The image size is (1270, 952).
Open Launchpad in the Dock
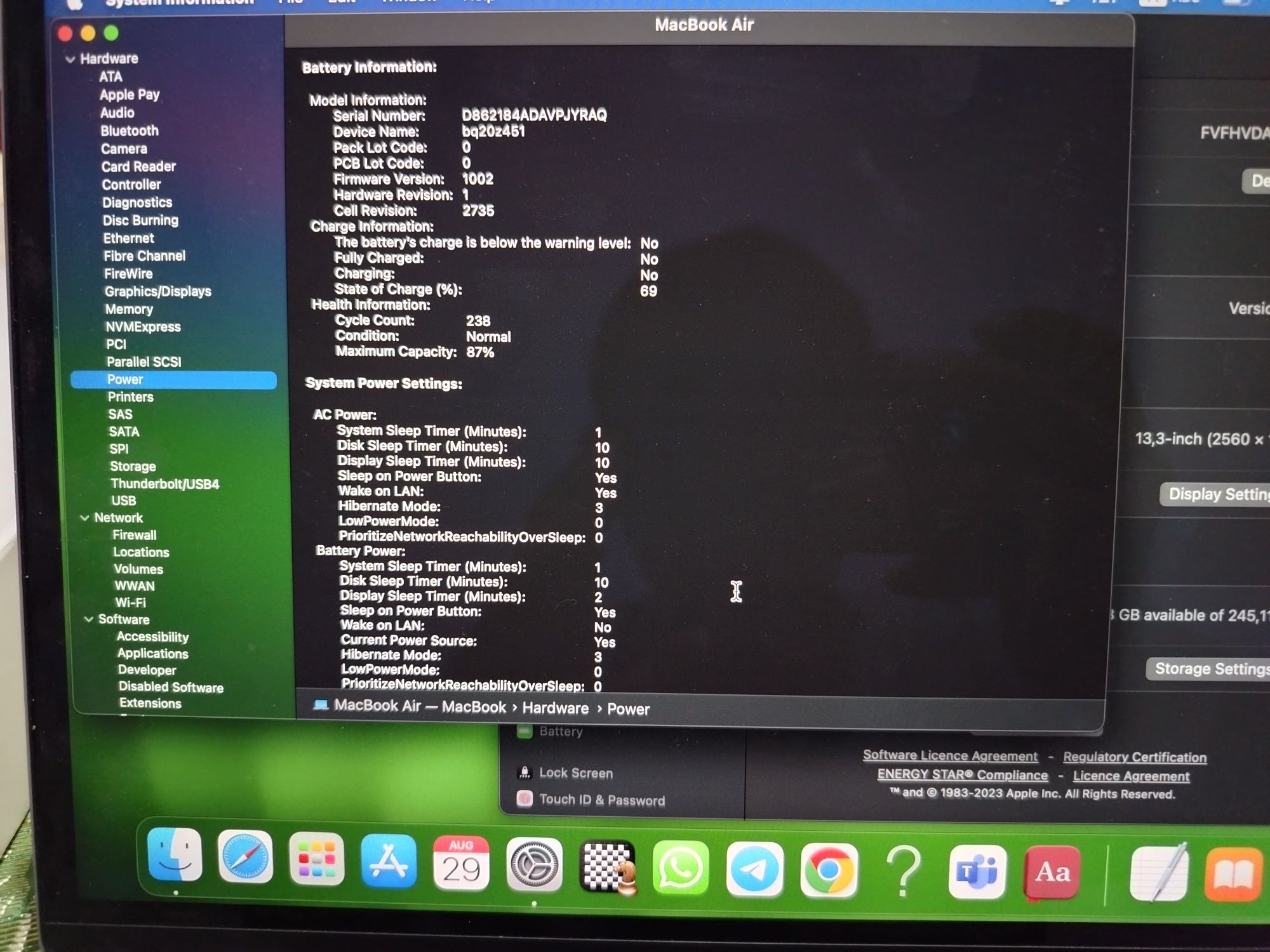pyautogui.click(x=317, y=859)
